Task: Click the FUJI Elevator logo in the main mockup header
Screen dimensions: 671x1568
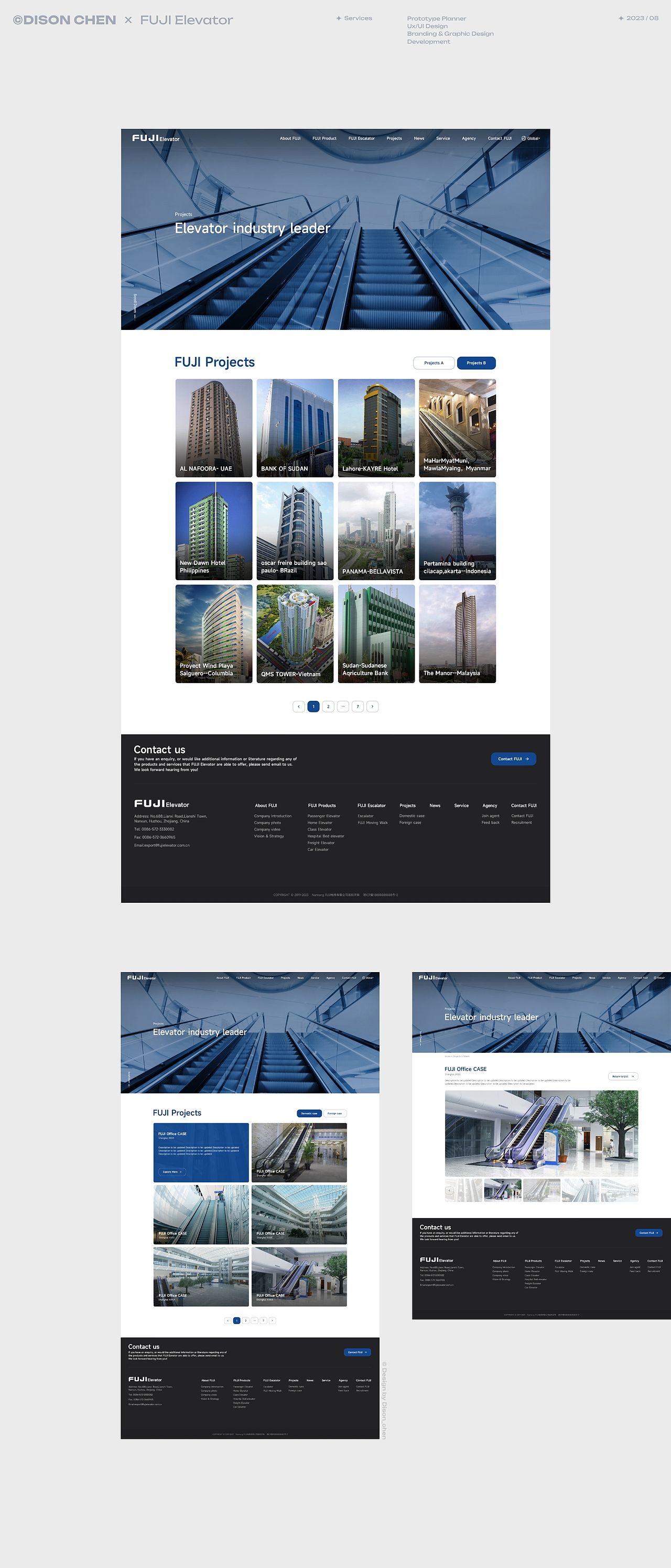Action: pyautogui.click(x=156, y=138)
